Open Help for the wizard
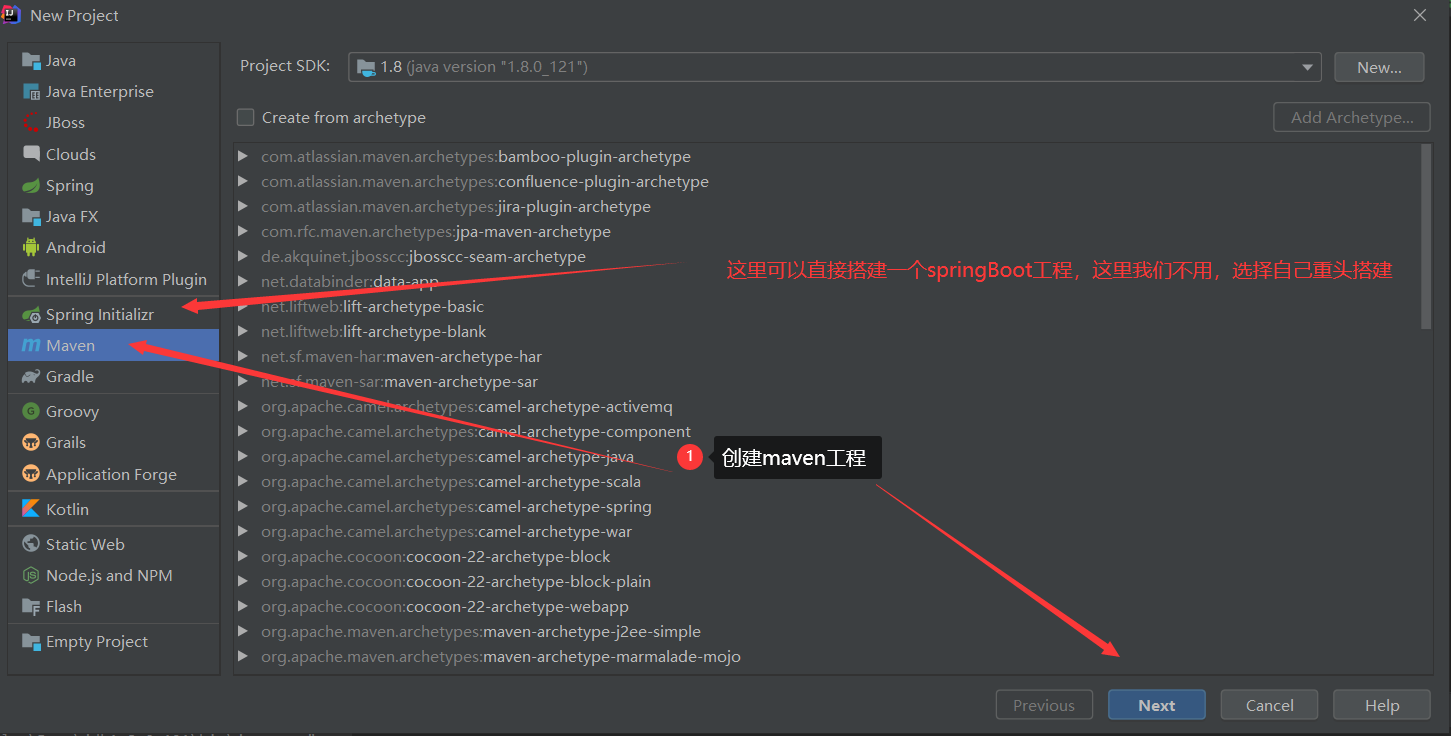Image resolution: width=1451 pixels, height=736 pixels. (1382, 705)
